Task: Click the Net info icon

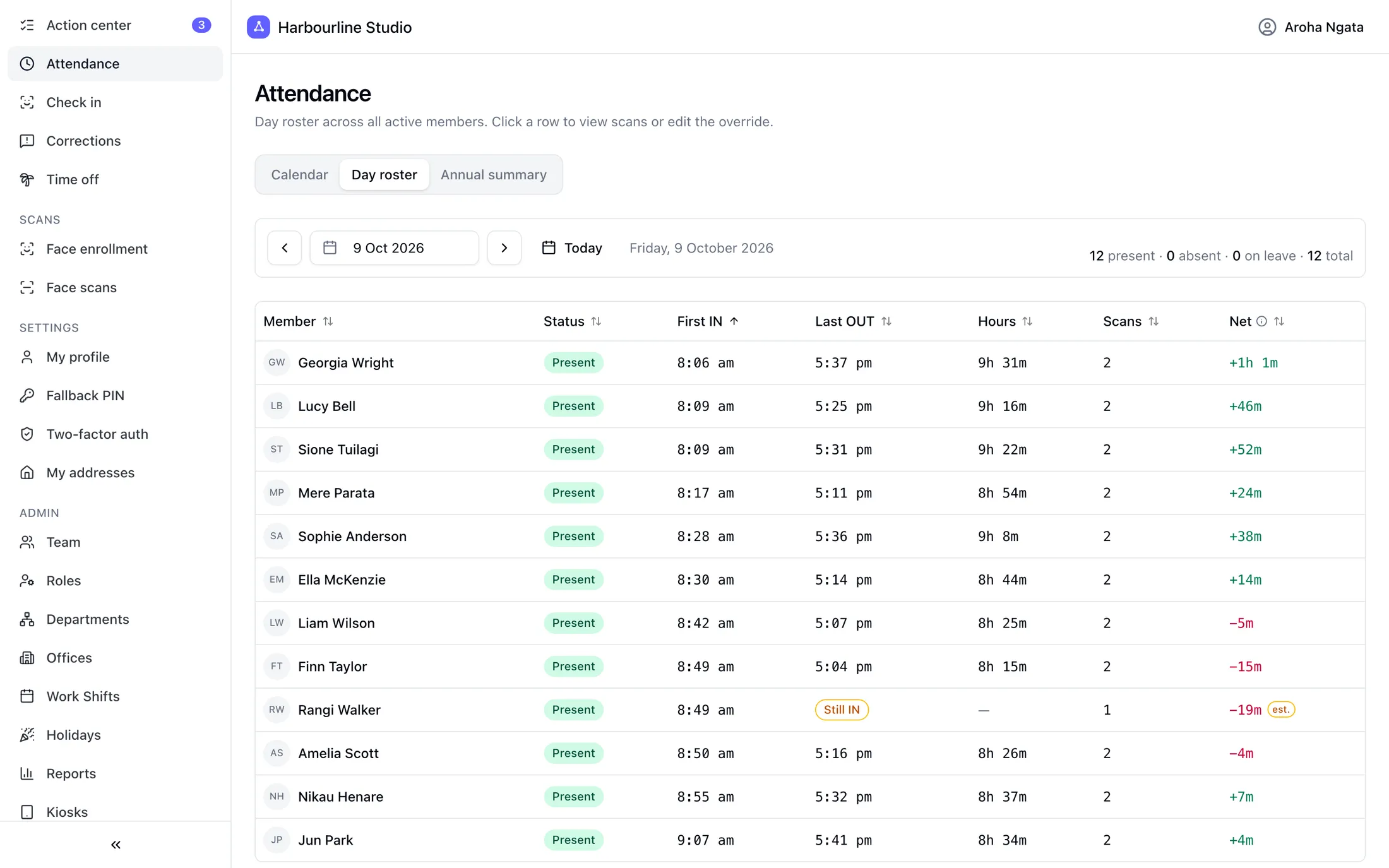Action: tap(1261, 321)
